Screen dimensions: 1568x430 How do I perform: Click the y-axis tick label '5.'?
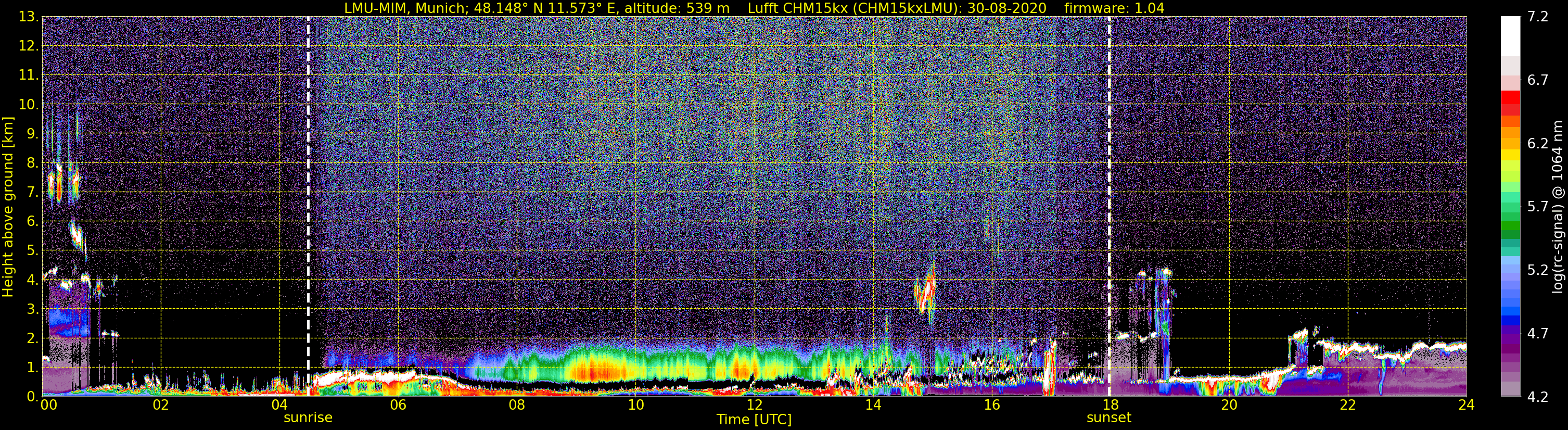click(33, 251)
